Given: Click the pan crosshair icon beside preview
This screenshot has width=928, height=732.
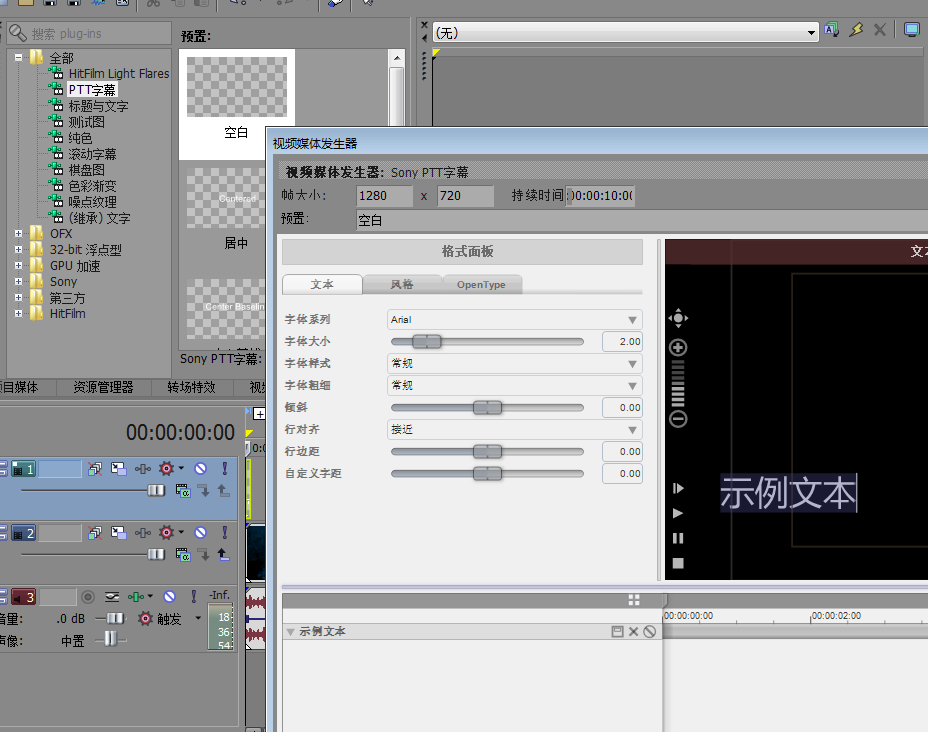Looking at the screenshot, I should click(678, 318).
